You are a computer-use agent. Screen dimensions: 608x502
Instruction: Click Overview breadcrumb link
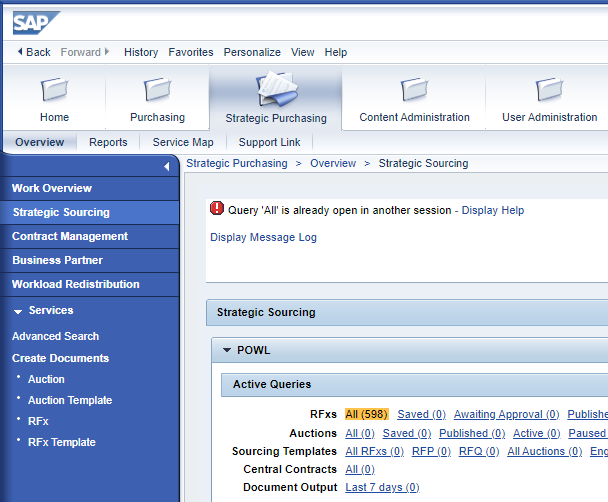click(333, 163)
